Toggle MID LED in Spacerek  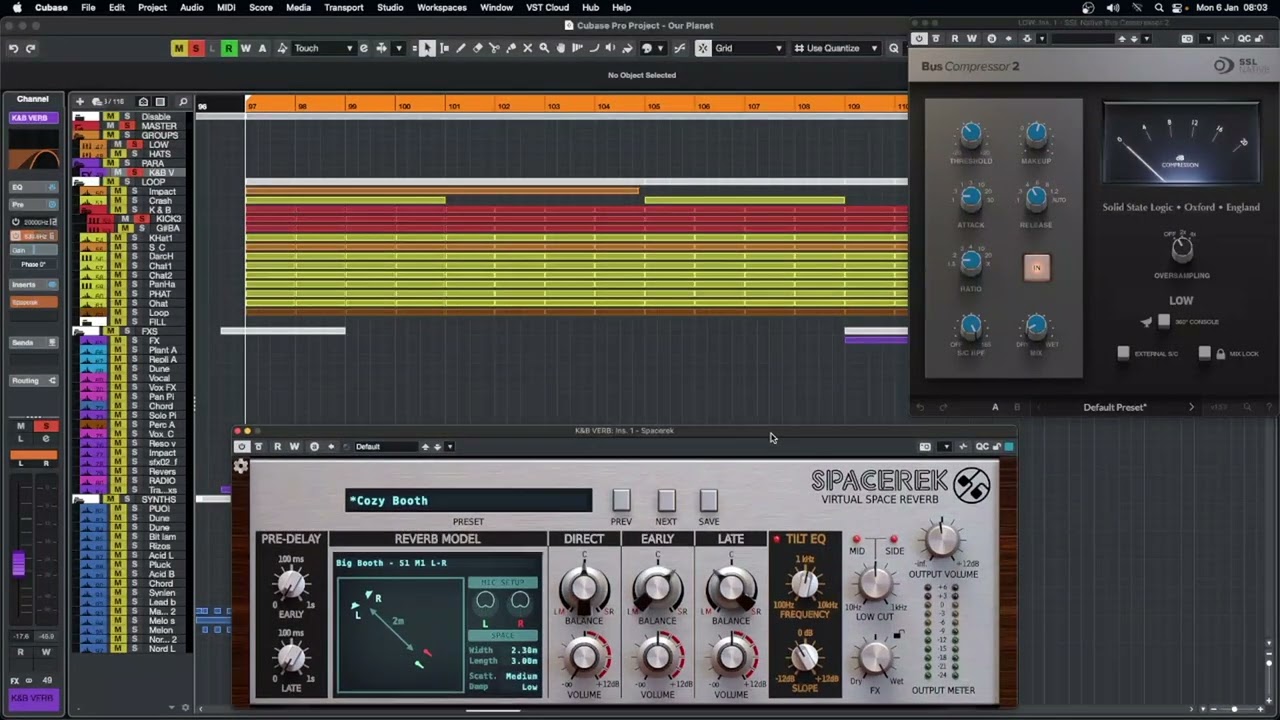coord(856,540)
